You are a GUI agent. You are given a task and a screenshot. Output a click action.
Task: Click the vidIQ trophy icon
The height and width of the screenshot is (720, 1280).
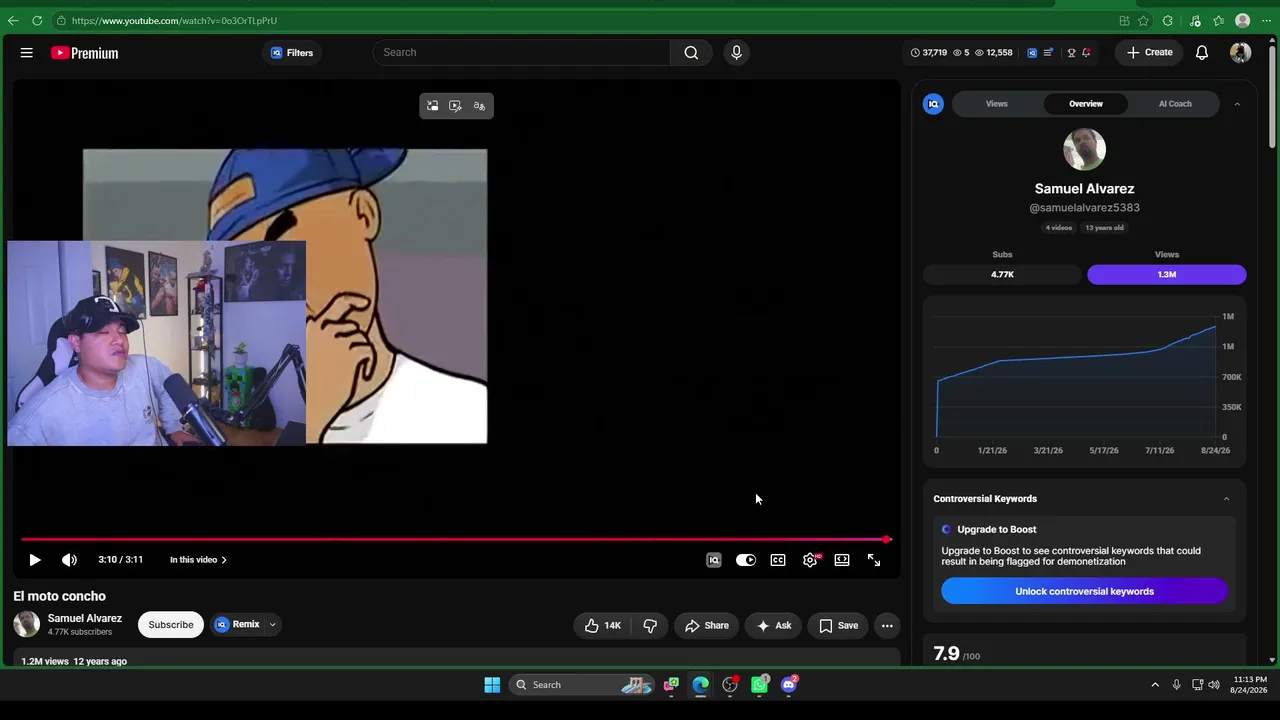(x=1071, y=53)
